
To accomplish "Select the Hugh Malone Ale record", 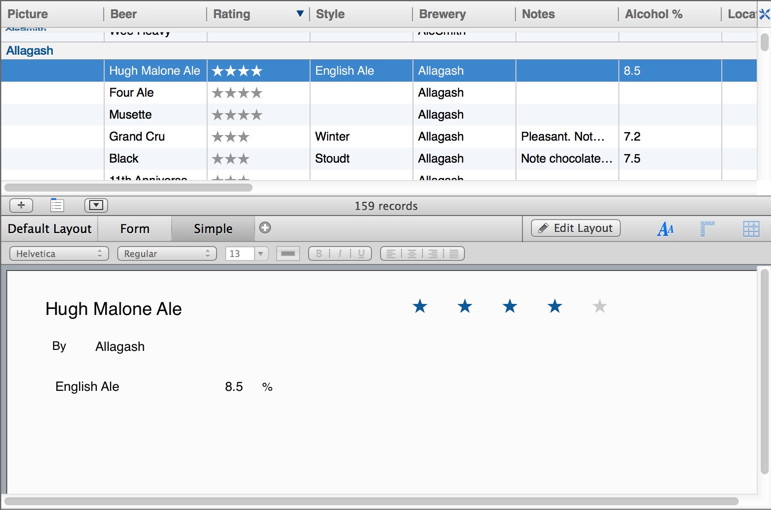I will 379,71.
